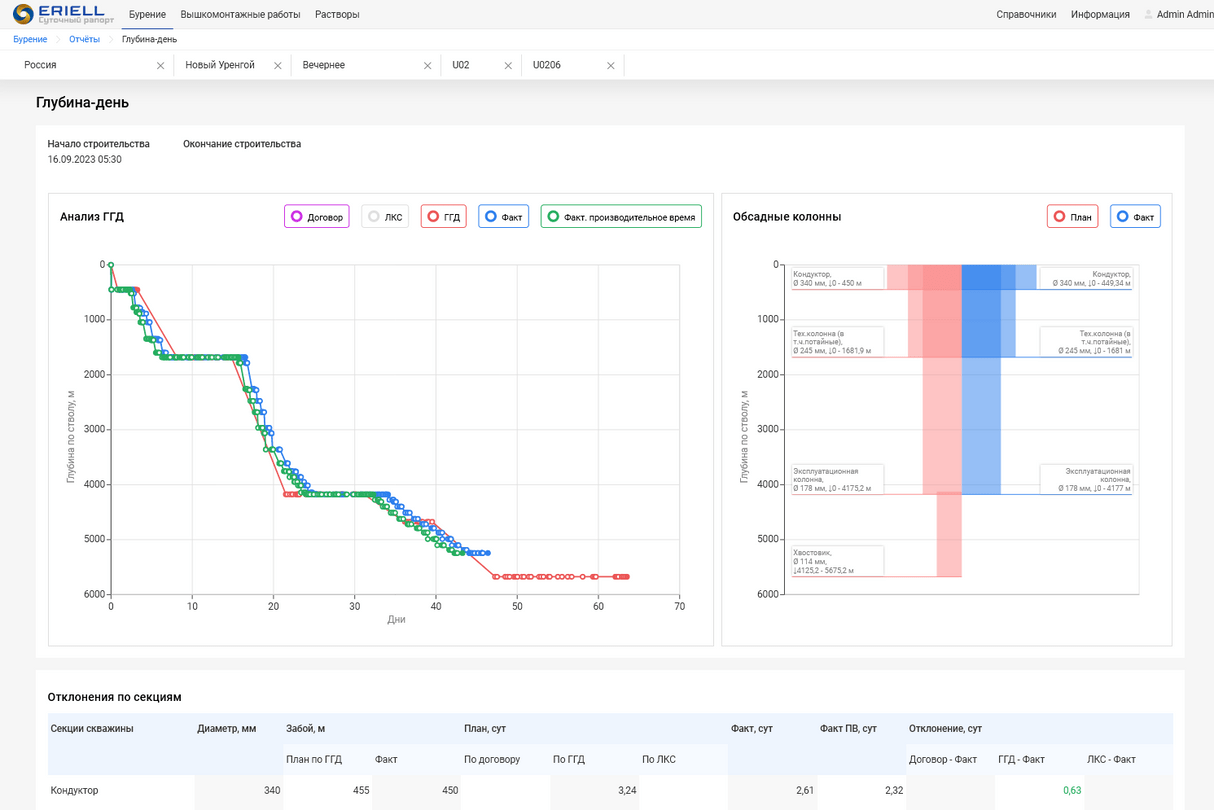The image size is (1214, 810).
Task: Open the Россия country dropdown
Action: click(x=88, y=65)
